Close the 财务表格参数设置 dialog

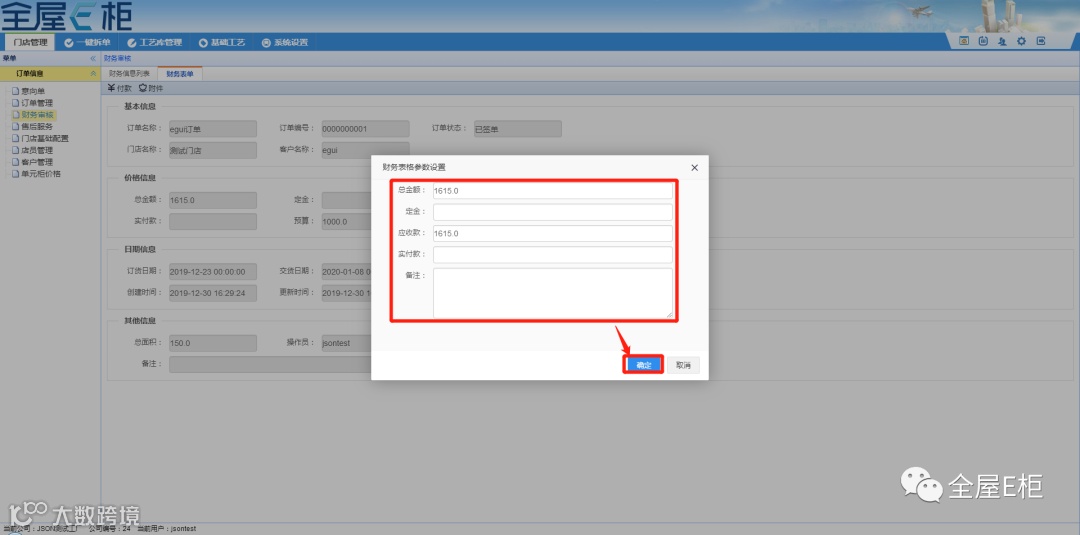point(694,167)
